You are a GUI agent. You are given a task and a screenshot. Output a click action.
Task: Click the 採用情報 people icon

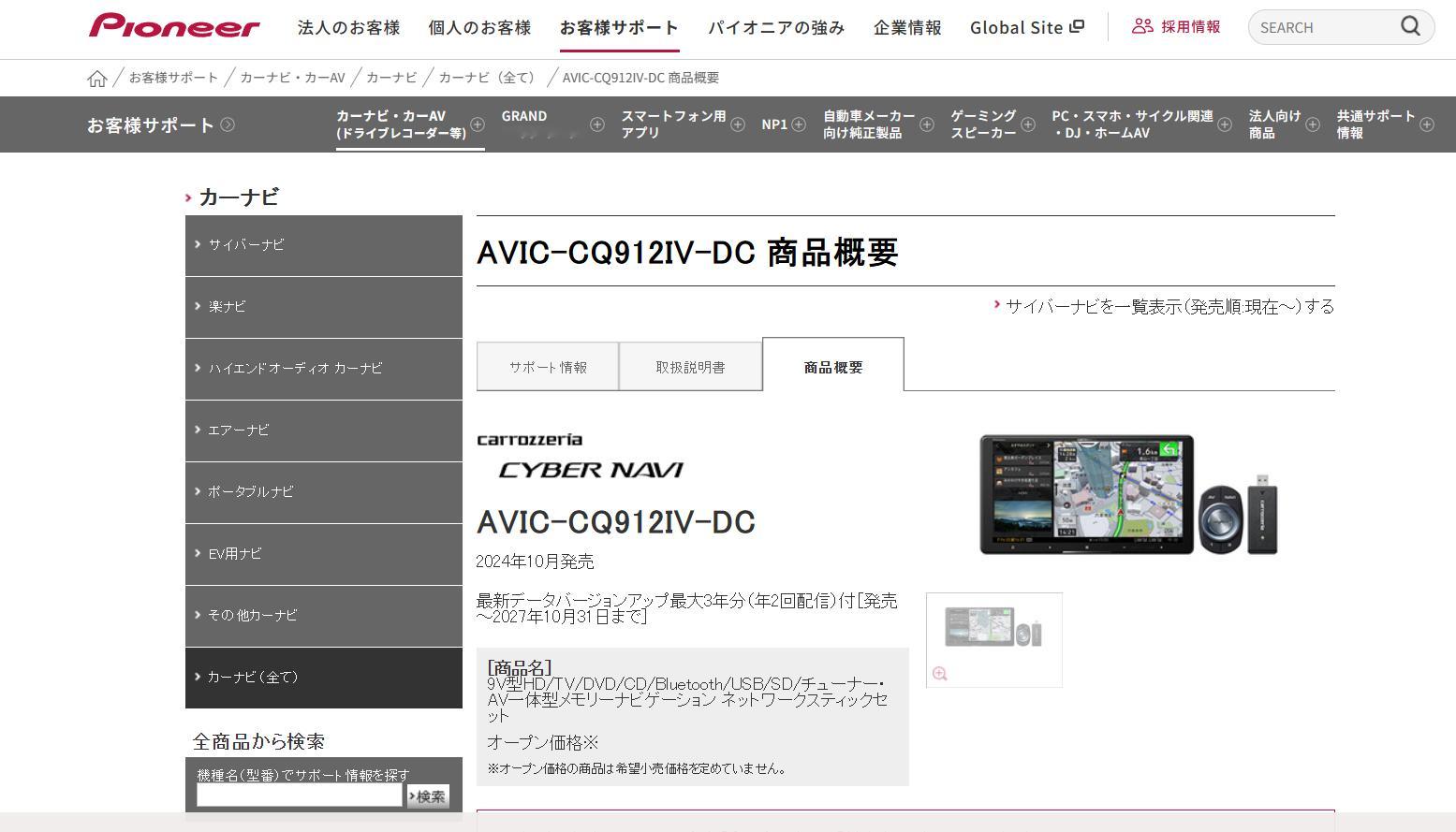[1142, 26]
